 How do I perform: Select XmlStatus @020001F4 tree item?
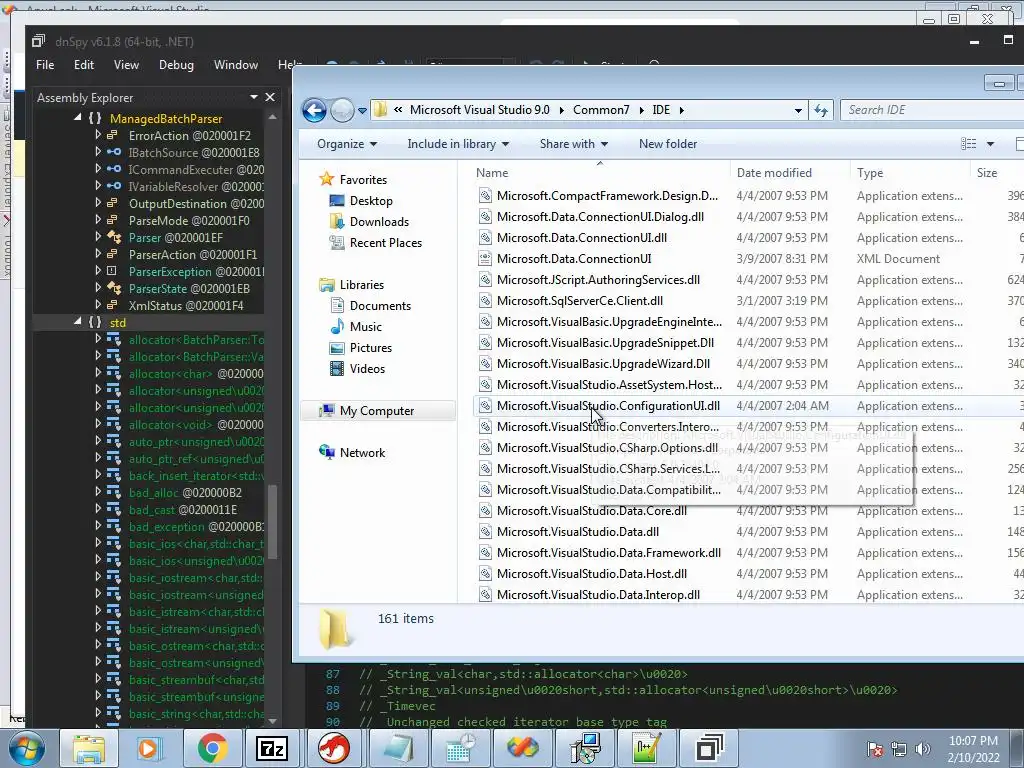click(x=186, y=306)
